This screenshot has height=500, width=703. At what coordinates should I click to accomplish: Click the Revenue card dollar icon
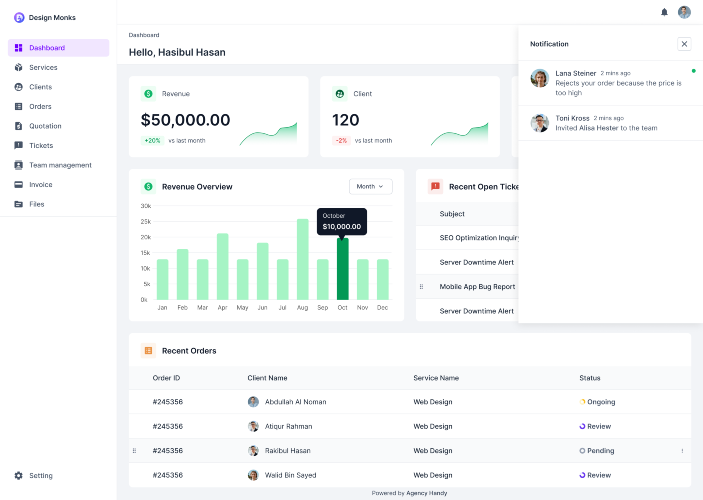click(148, 94)
